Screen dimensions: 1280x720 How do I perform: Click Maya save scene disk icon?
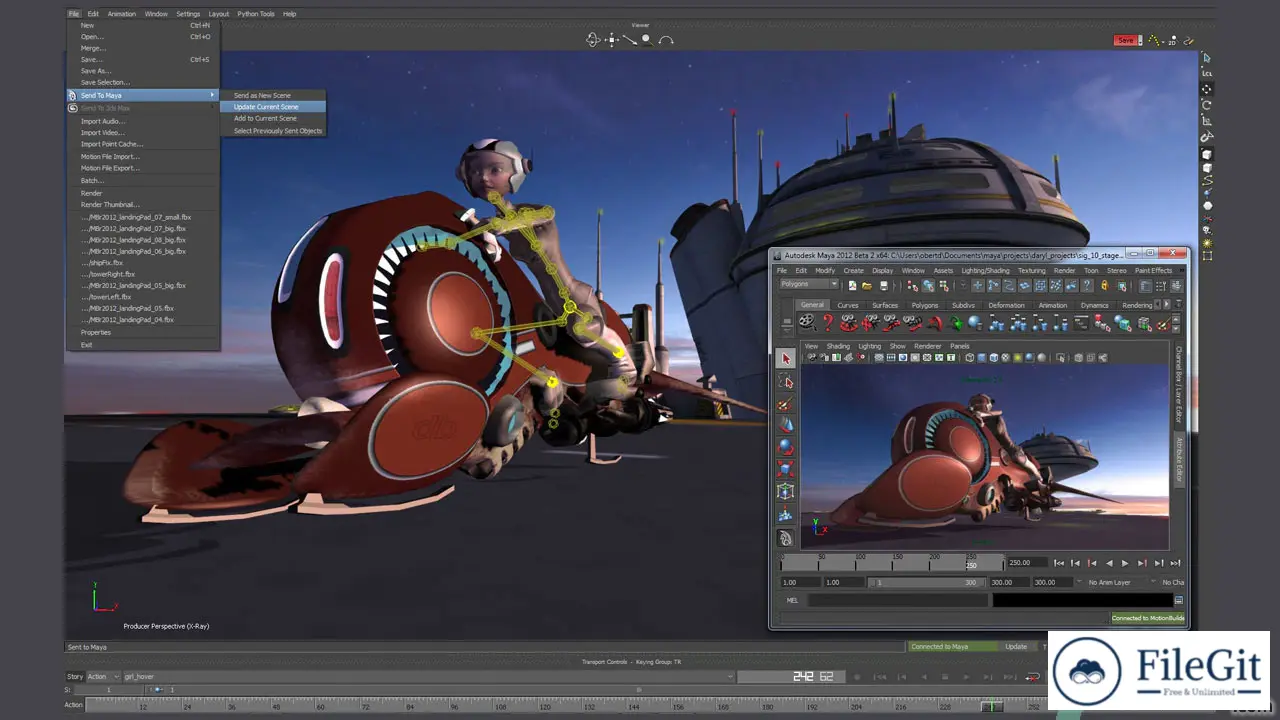click(x=883, y=285)
